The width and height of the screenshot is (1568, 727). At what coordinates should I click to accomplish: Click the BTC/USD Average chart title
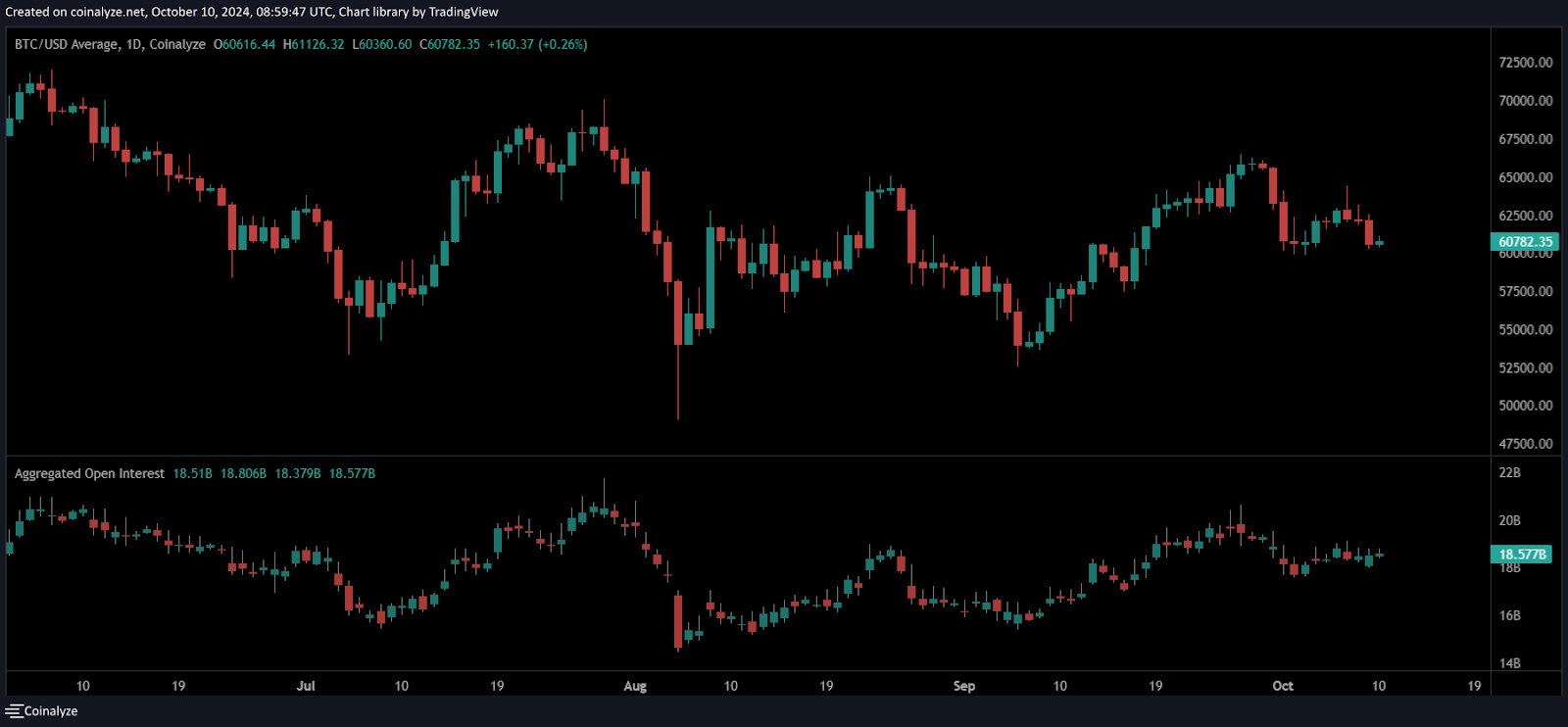coord(67,44)
